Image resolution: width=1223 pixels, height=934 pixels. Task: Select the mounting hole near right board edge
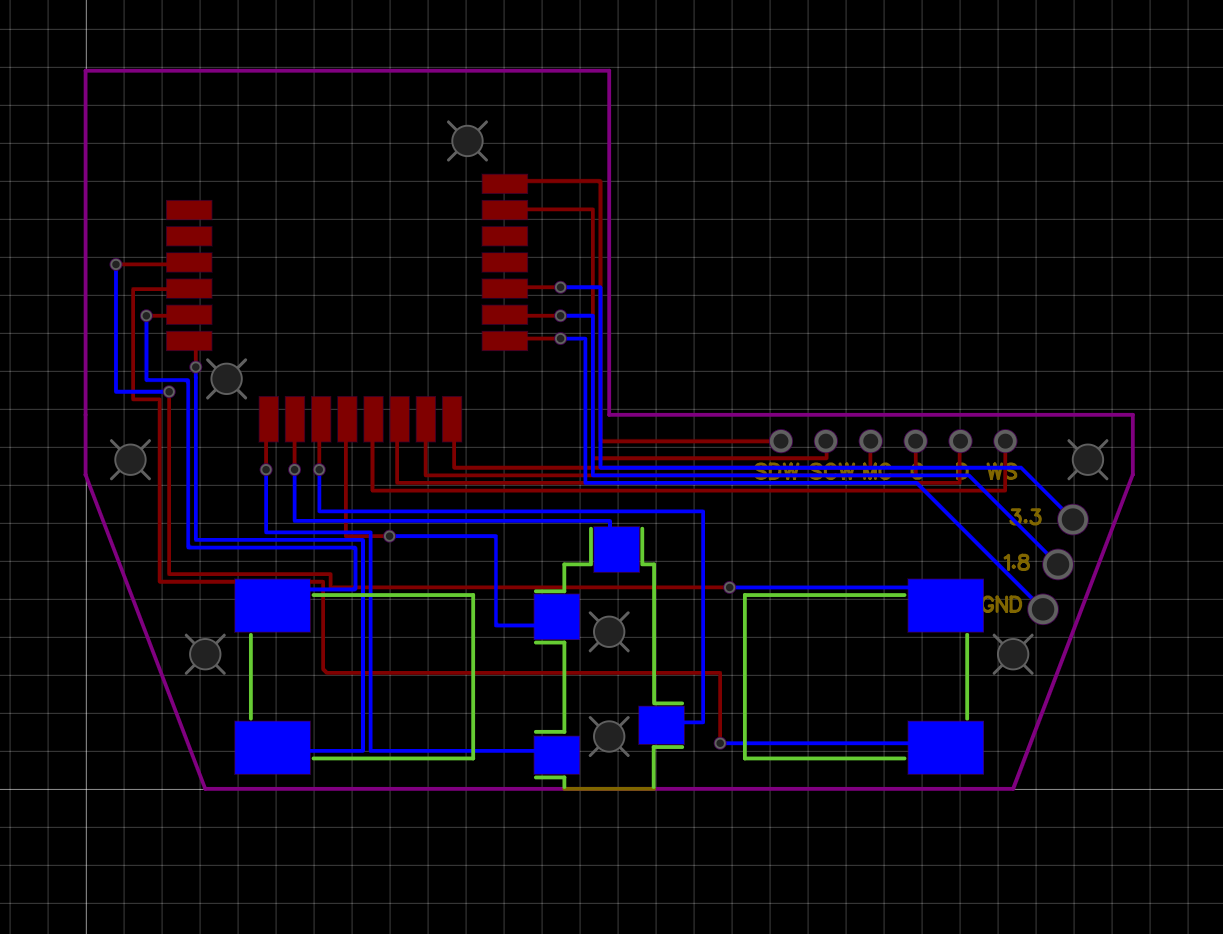[1088, 460]
